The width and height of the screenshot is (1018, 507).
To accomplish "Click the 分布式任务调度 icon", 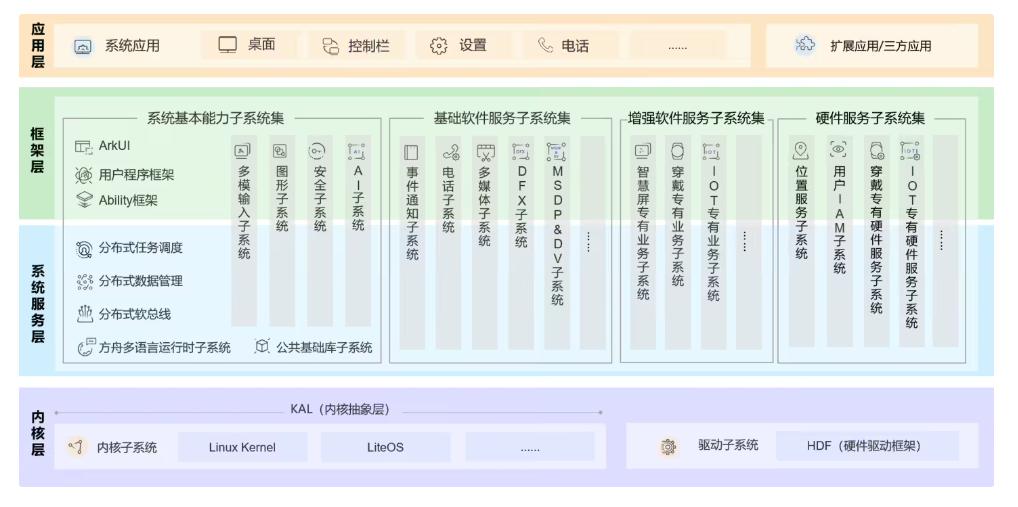I will tap(84, 249).
